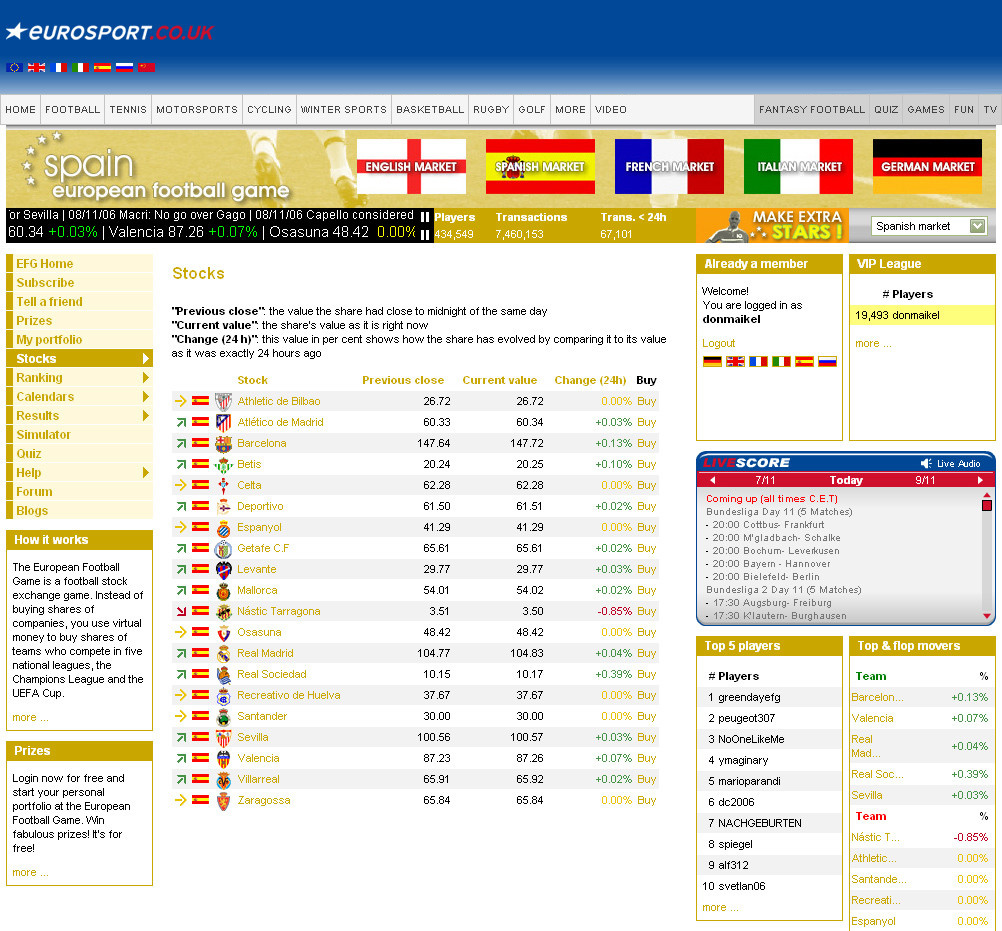Toggle Live Audio speaker icon

[925, 464]
